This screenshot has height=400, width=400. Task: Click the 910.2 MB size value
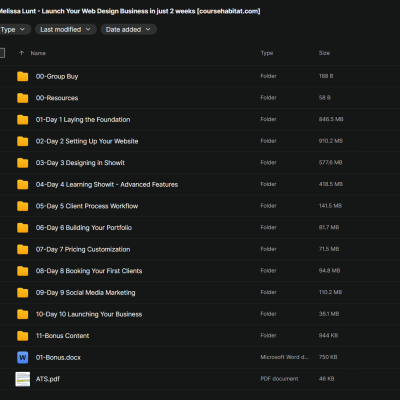click(x=331, y=141)
